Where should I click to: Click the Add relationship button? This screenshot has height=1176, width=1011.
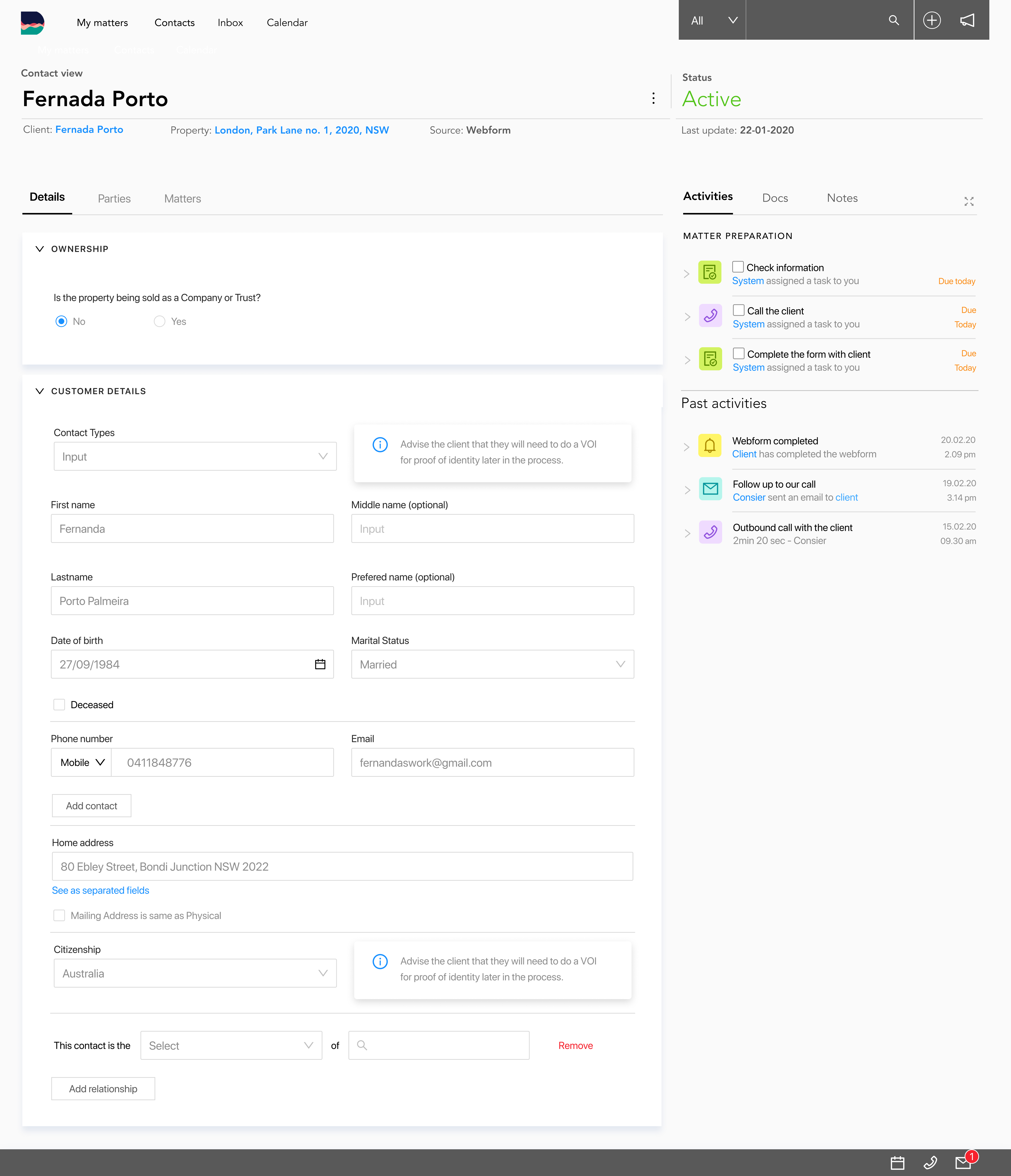103,1089
